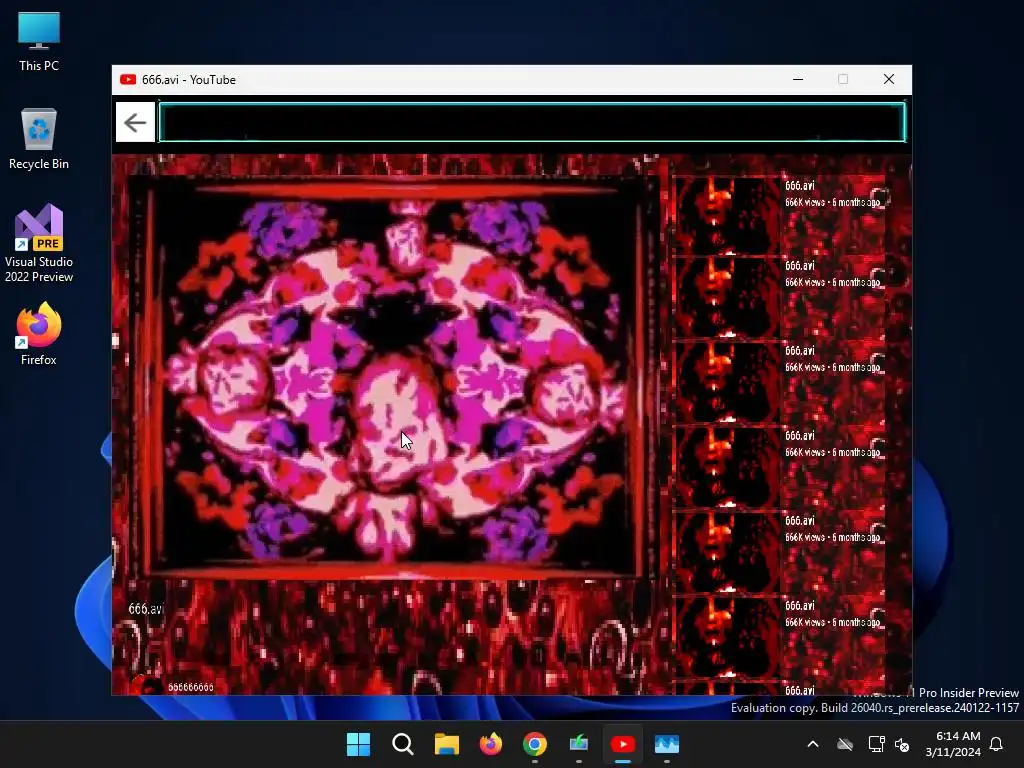The image size is (1024, 768).
Task: Click the main 666.avi video frame
Action: click(392, 377)
